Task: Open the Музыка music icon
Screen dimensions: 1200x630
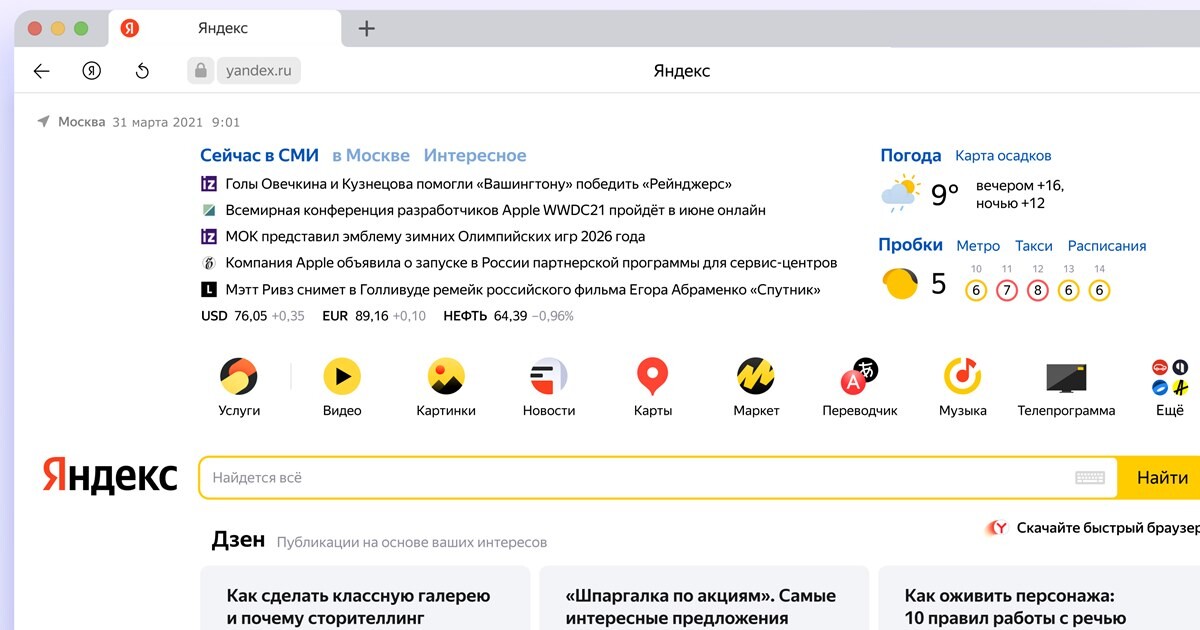Action: pyautogui.click(x=962, y=377)
